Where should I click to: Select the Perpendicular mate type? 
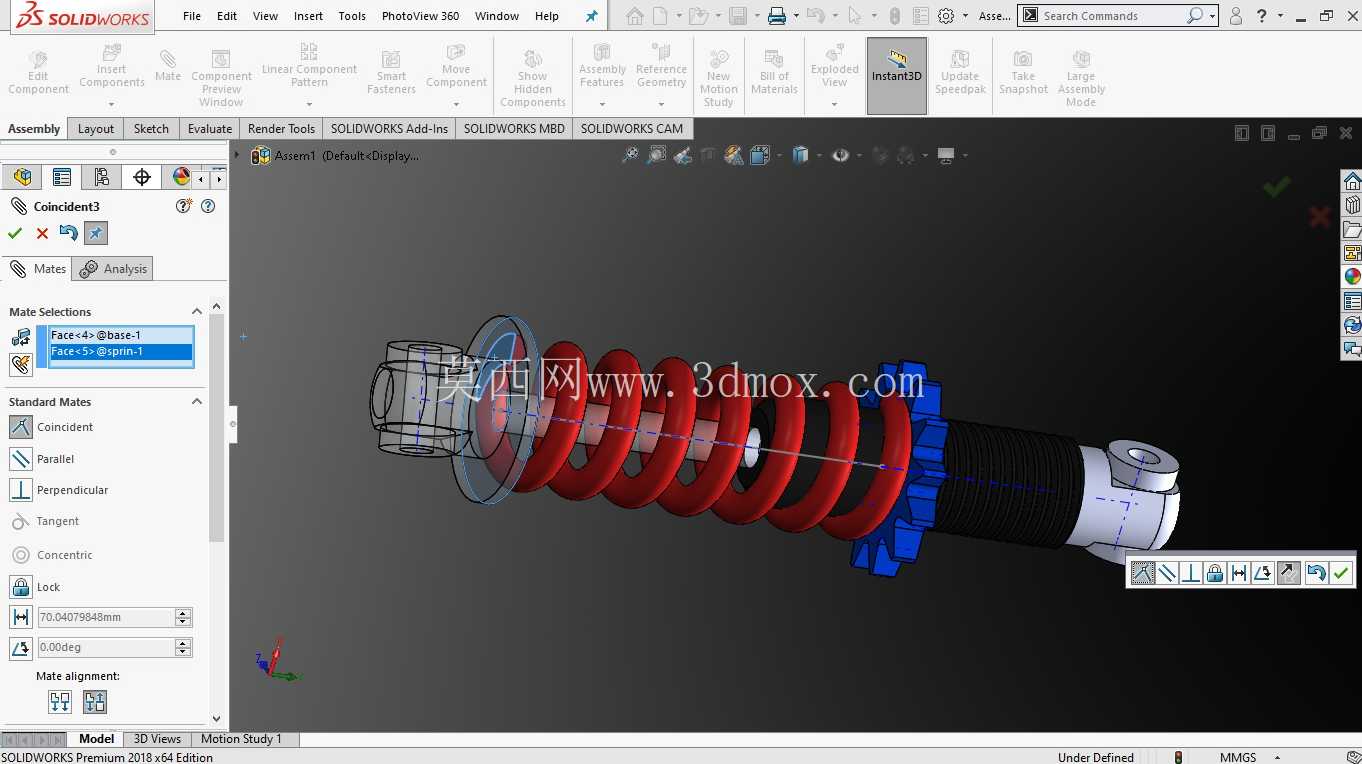(x=21, y=490)
